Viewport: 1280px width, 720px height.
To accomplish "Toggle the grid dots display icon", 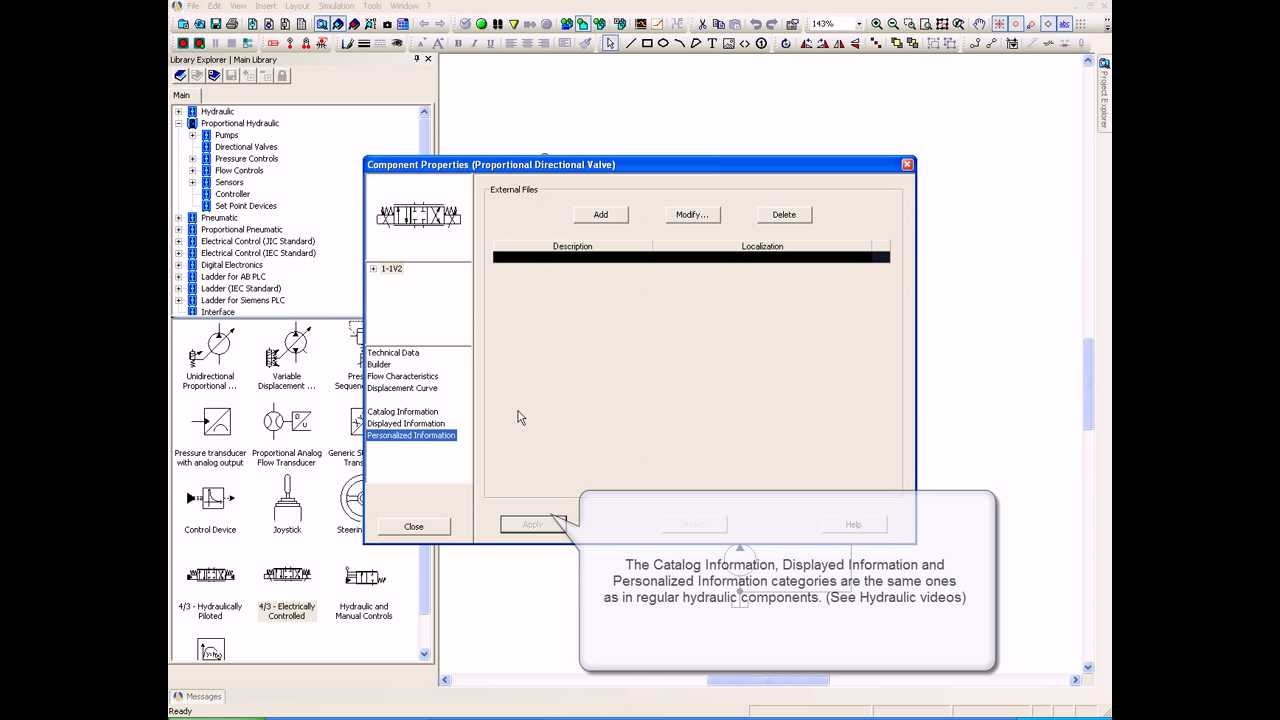I will click(1081, 24).
